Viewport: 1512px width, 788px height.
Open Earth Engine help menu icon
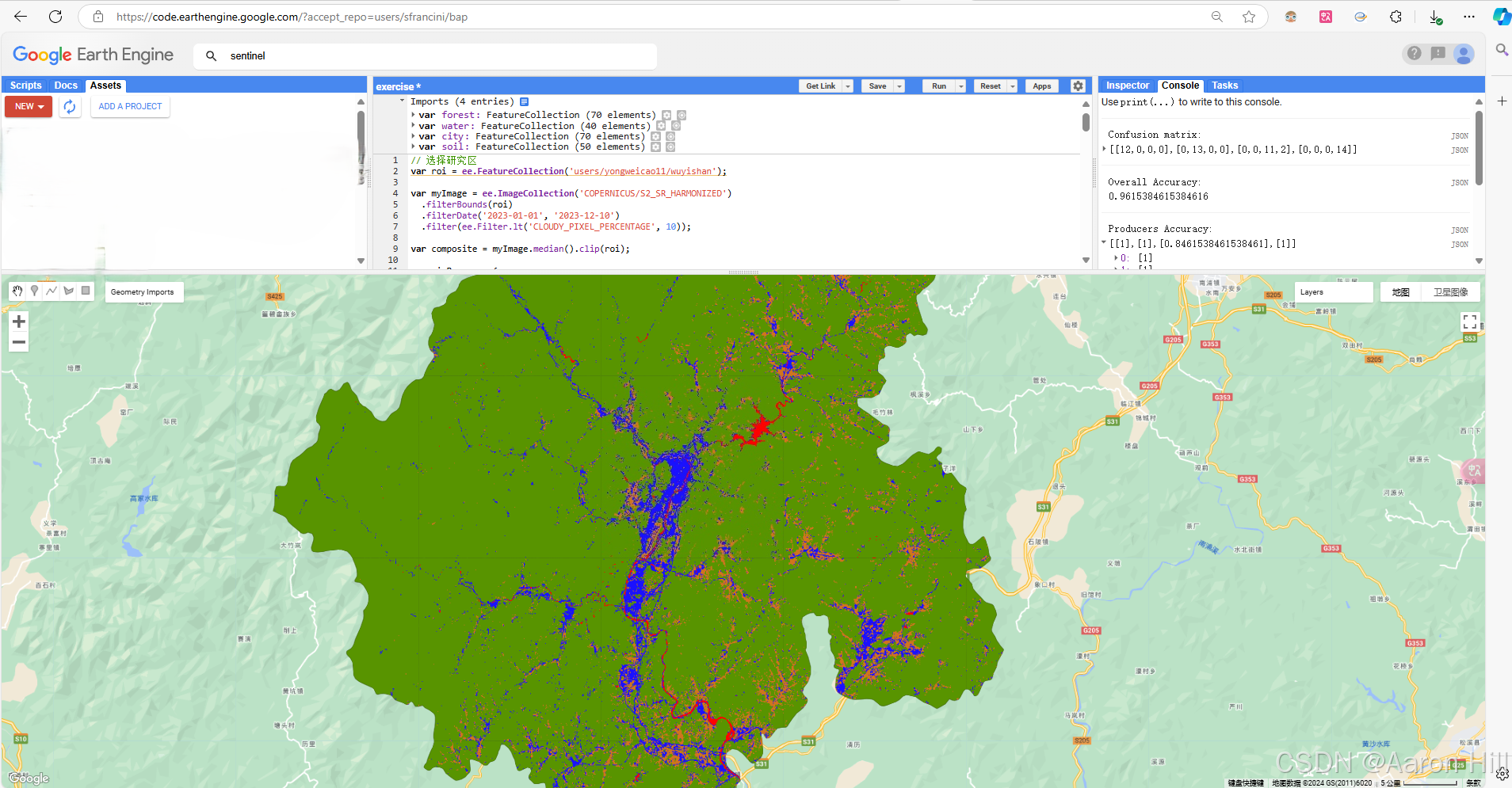(x=1414, y=54)
